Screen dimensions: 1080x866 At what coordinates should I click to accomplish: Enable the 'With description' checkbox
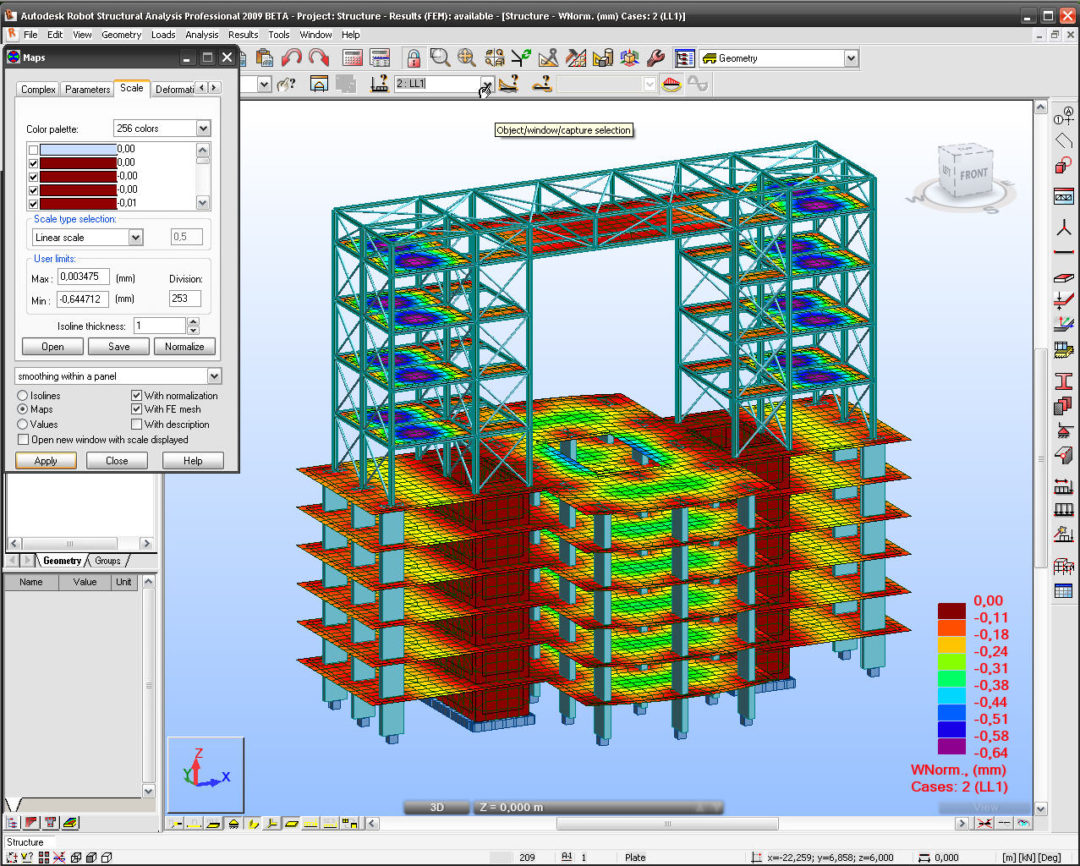[137, 424]
